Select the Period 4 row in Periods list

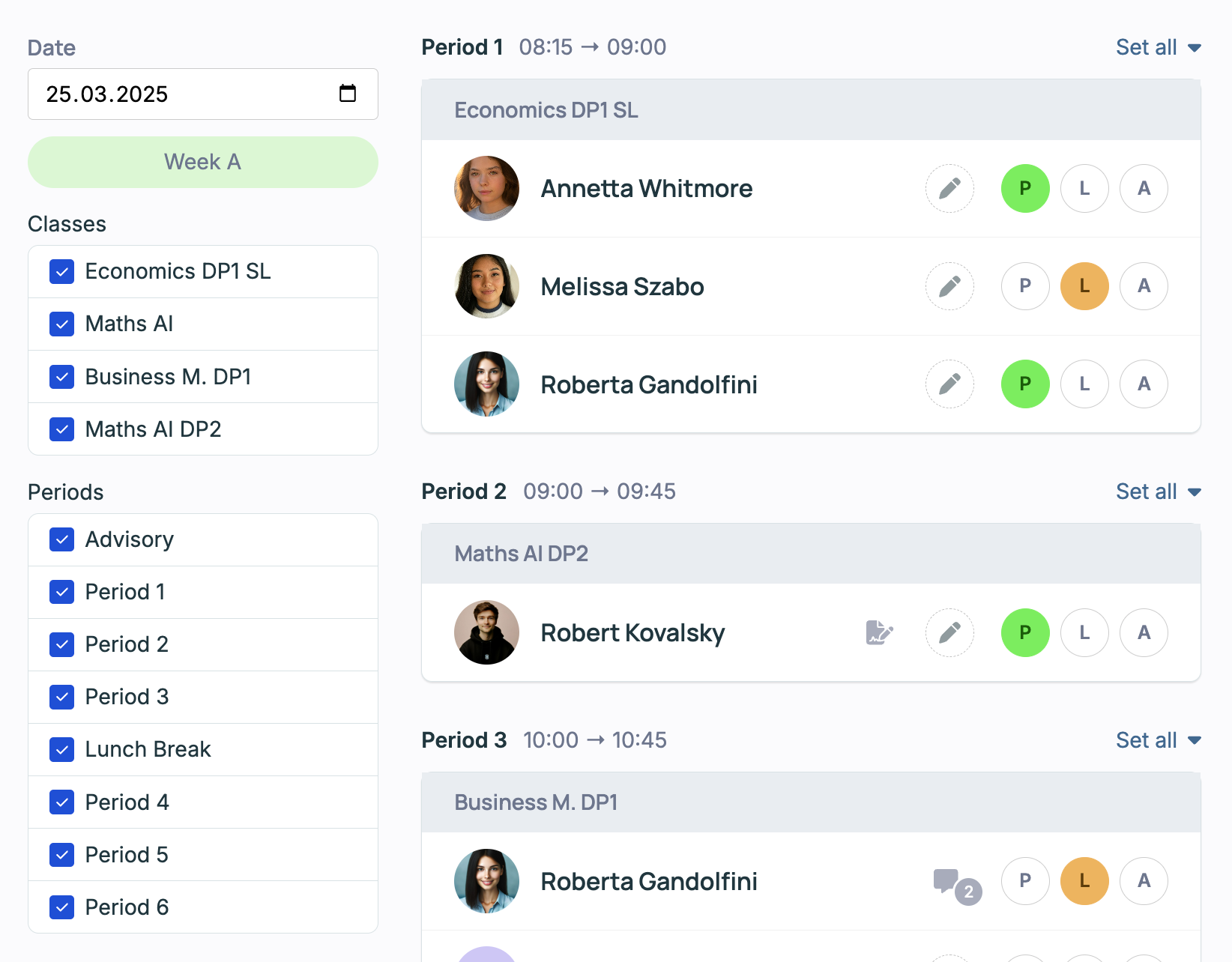pos(127,802)
